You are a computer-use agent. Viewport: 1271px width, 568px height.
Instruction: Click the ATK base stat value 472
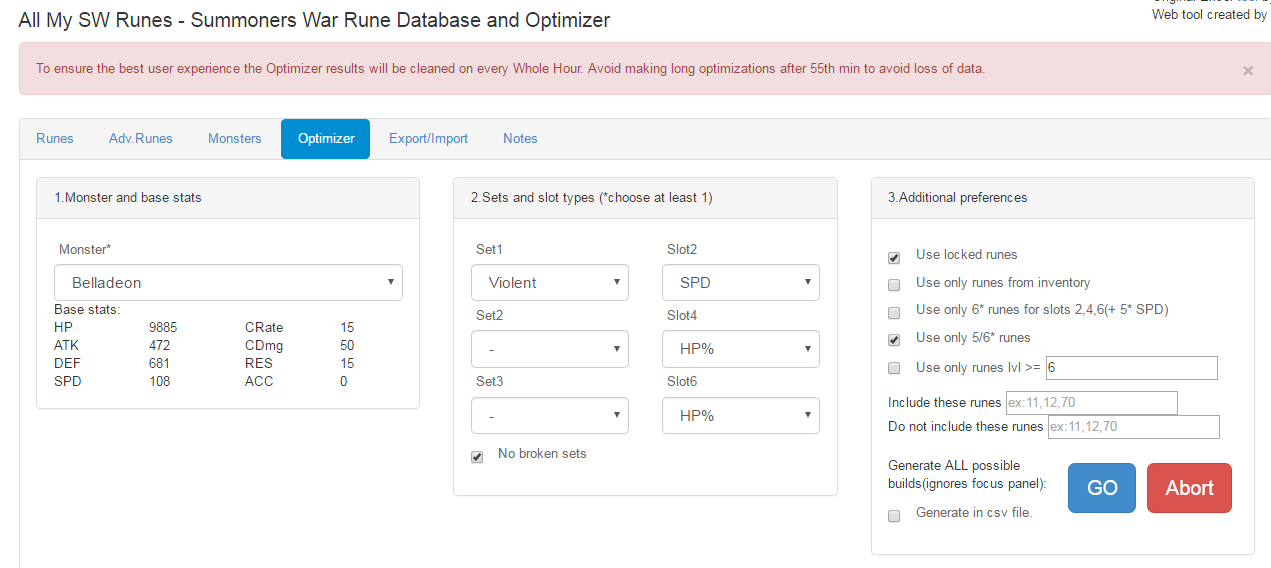pos(159,346)
